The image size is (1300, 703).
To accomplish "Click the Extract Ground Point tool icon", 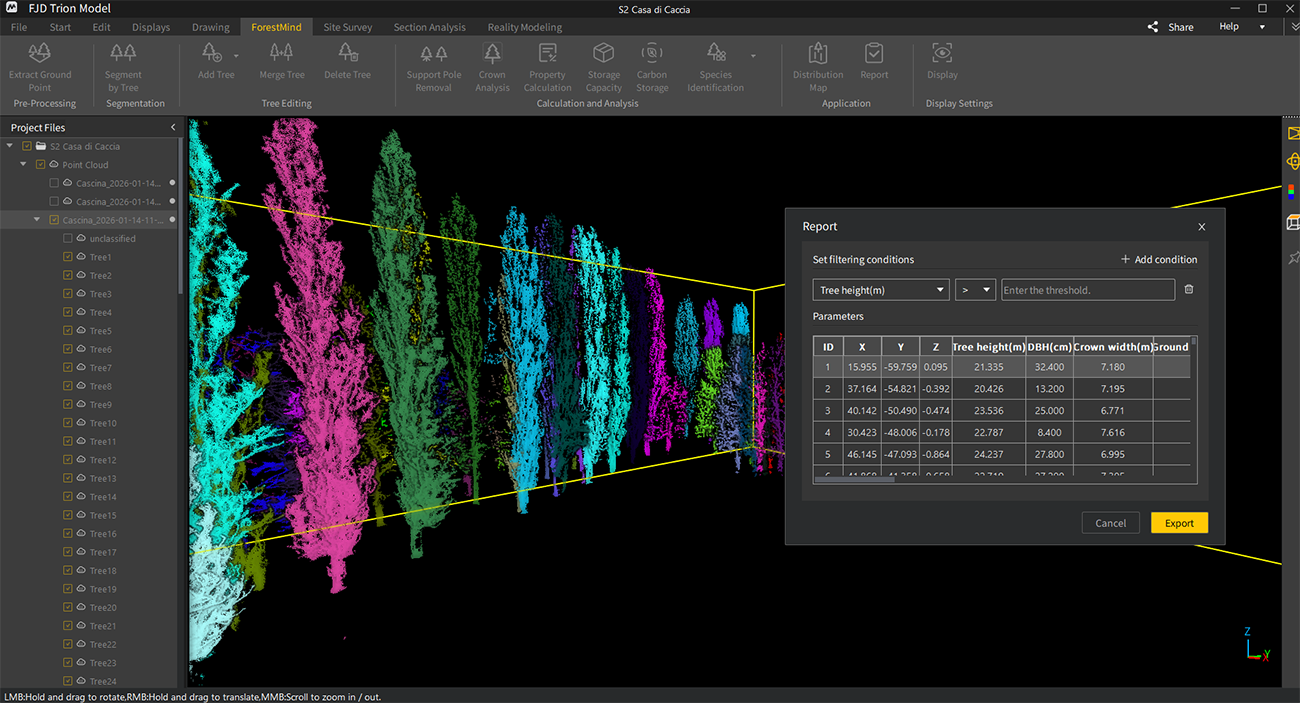I will point(40,54).
